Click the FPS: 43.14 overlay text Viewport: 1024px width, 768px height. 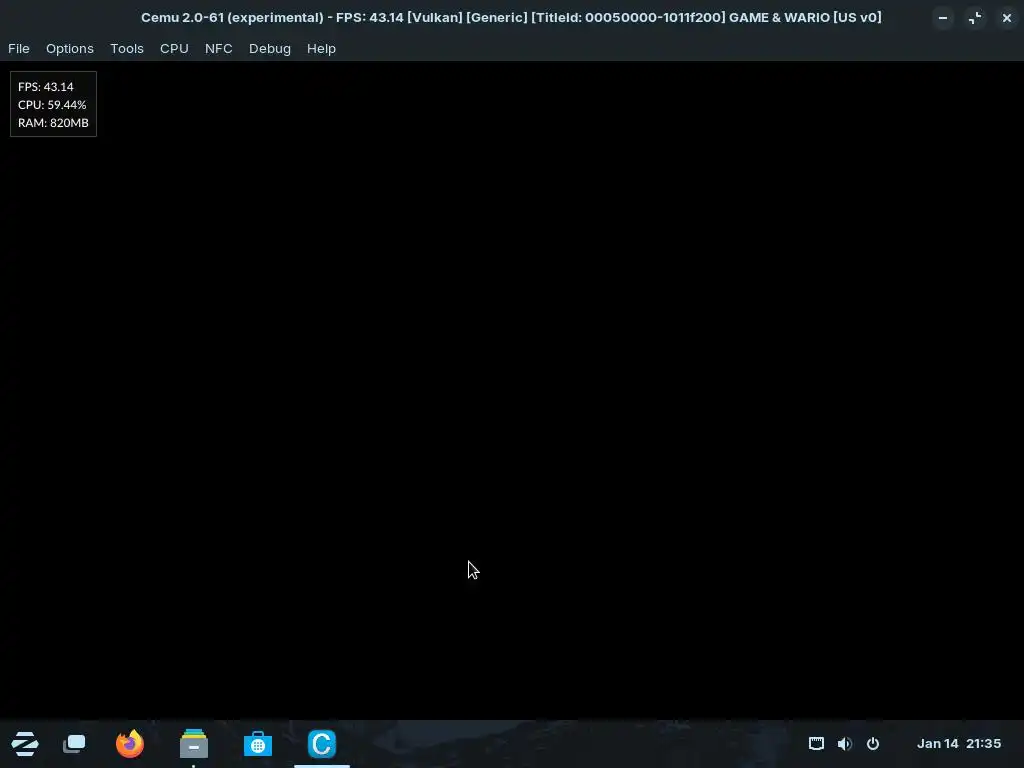coord(46,86)
